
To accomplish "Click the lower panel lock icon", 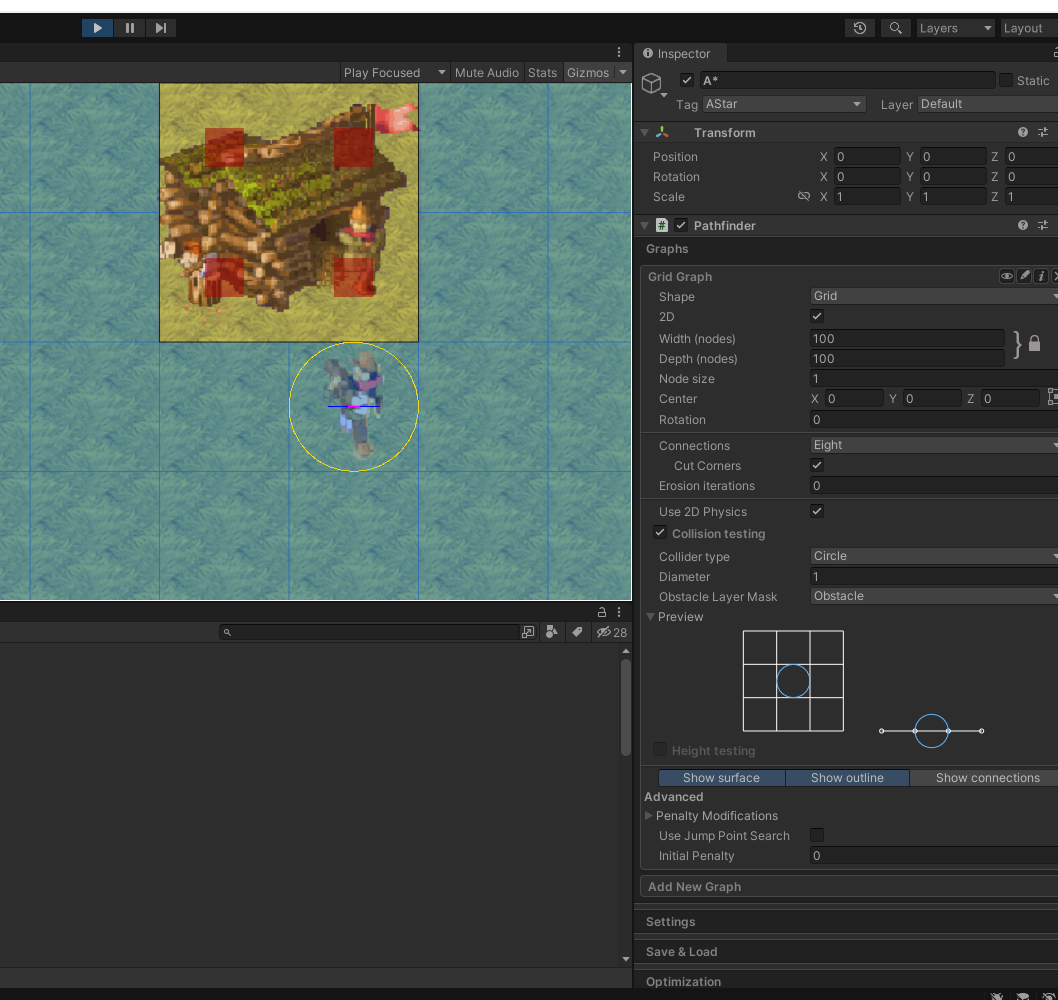I will point(601,612).
